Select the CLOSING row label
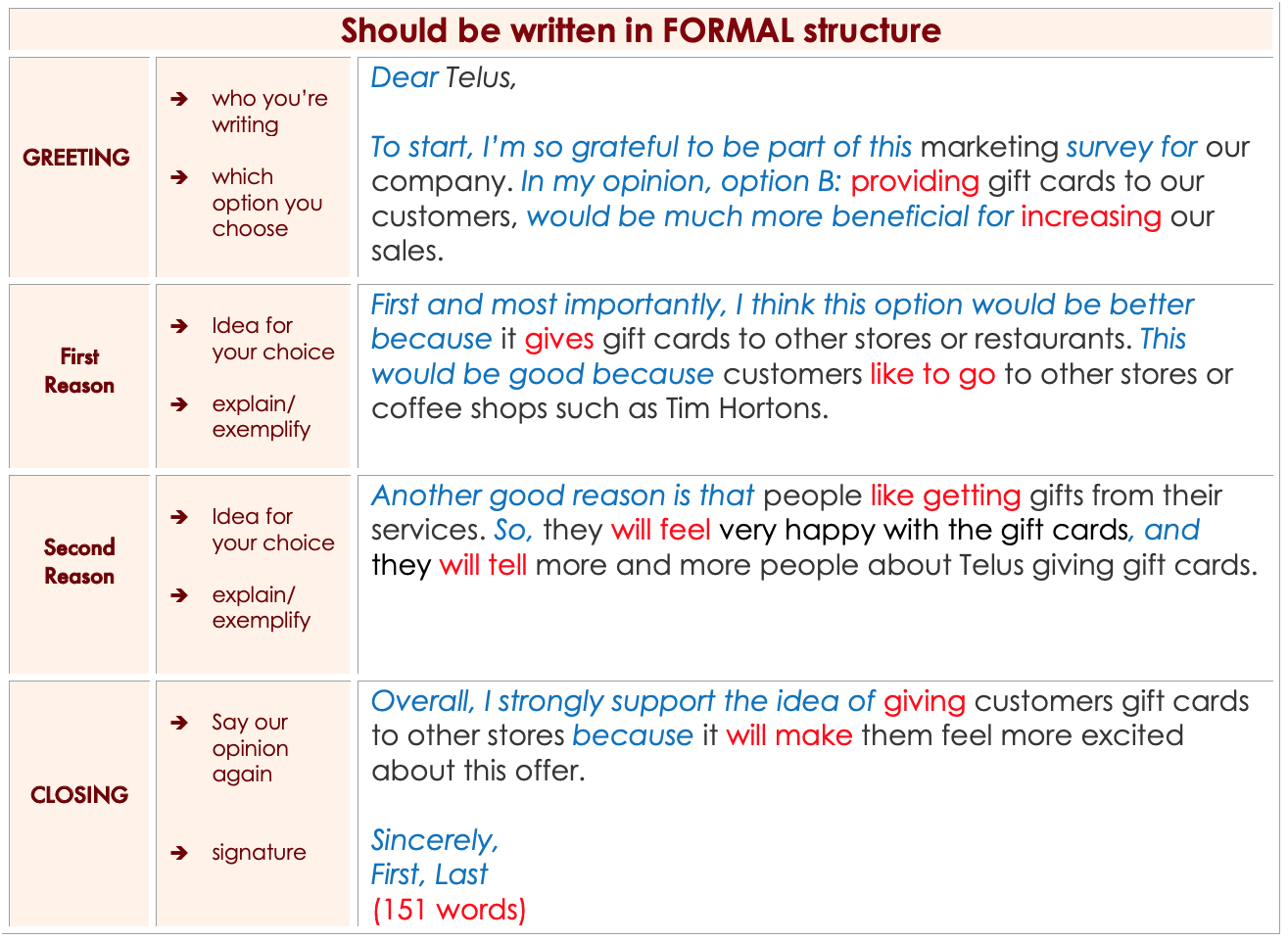The image size is (1288, 941). pyautogui.click(x=79, y=795)
